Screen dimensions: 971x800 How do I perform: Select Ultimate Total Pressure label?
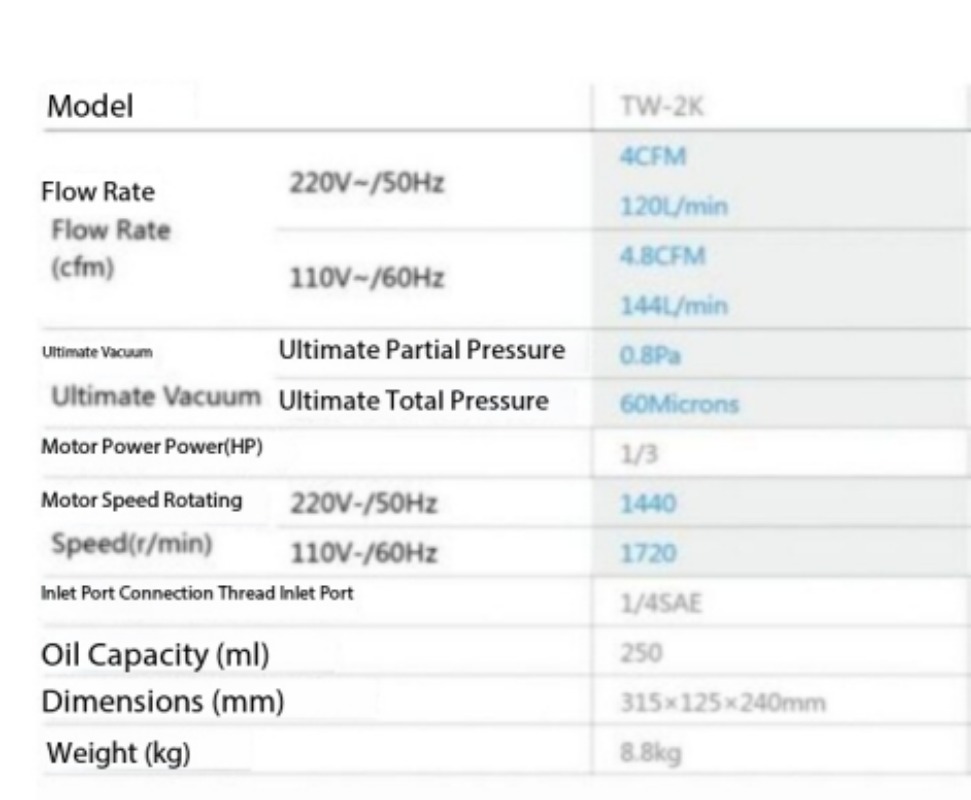coord(414,401)
